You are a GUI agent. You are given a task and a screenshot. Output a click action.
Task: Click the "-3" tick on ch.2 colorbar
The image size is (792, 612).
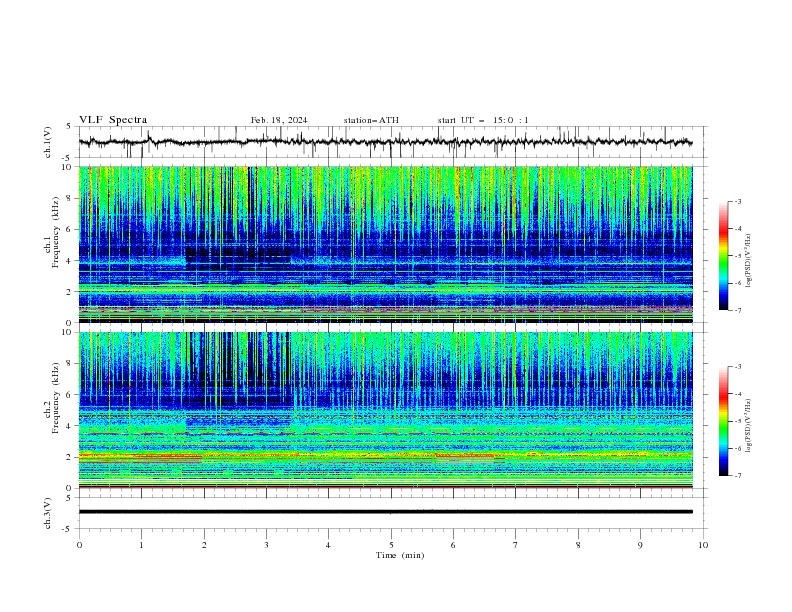(737, 367)
